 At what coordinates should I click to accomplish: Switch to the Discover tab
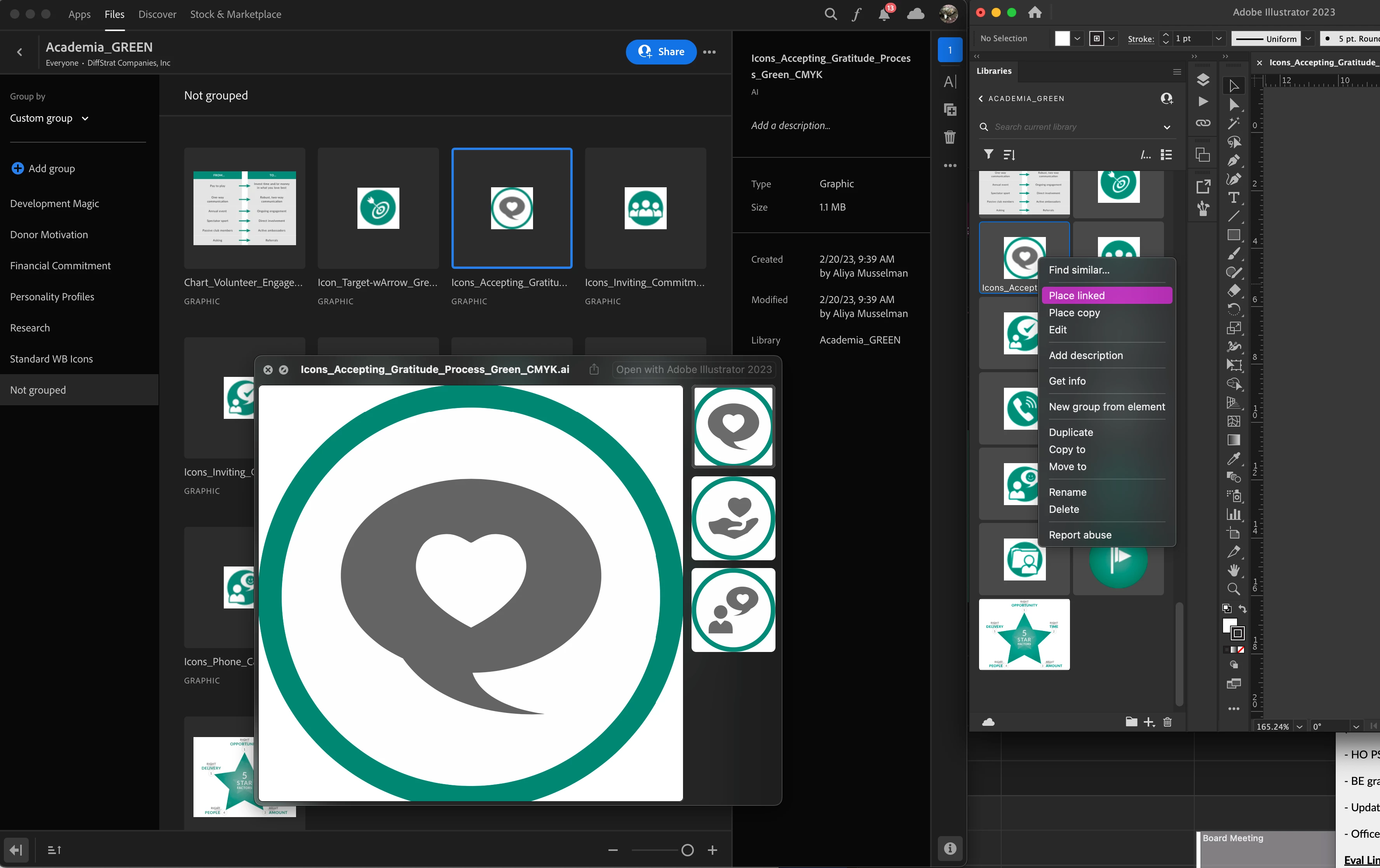pos(157,14)
